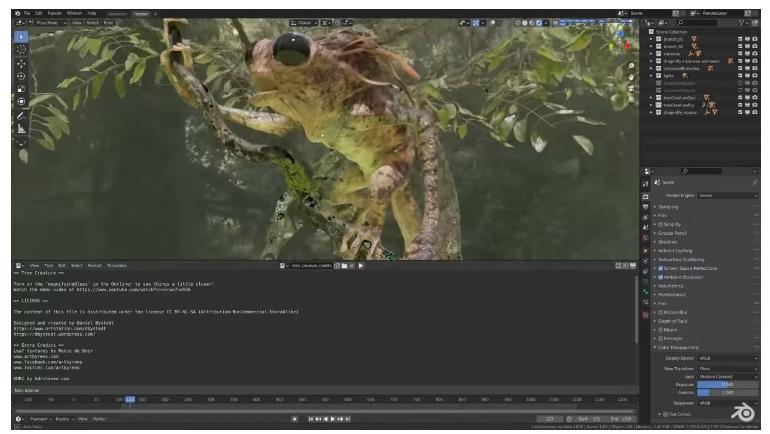This screenshot has width=770, height=434.
Task: Select the Move tool
Action: [21, 64]
